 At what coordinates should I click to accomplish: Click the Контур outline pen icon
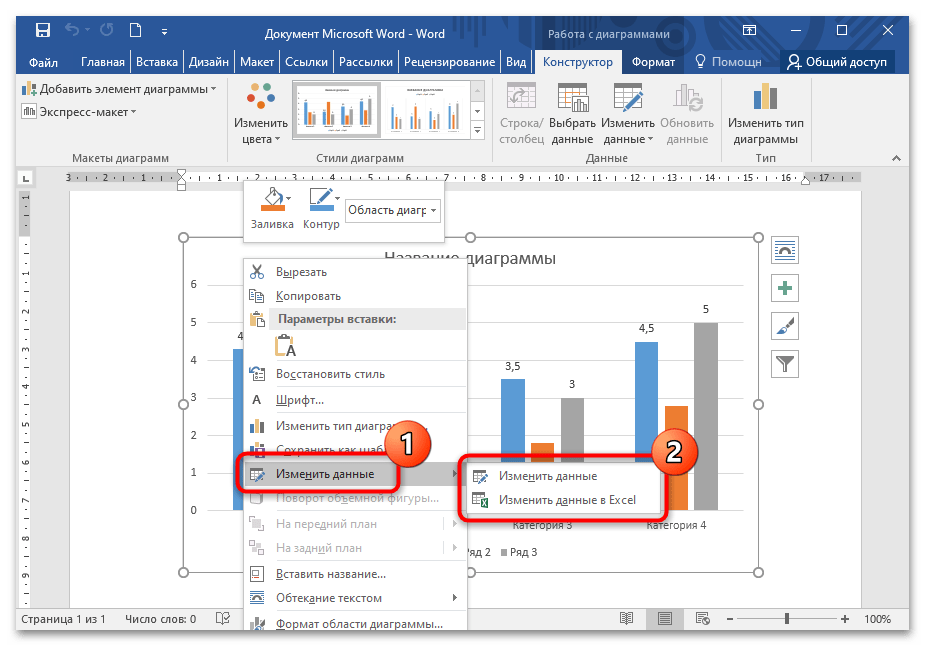(321, 200)
